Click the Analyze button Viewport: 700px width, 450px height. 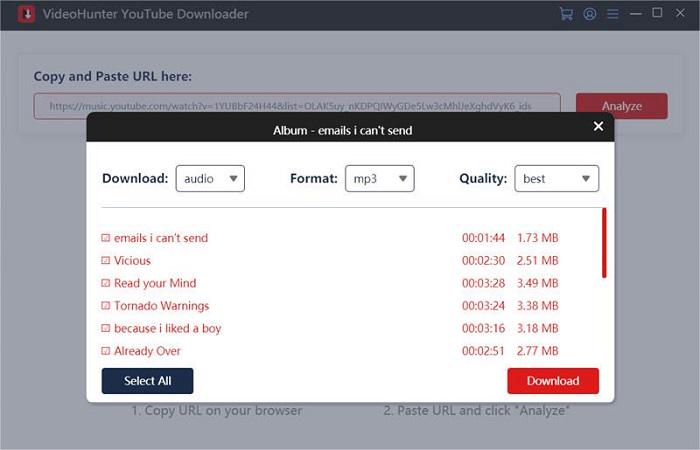click(x=622, y=106)
